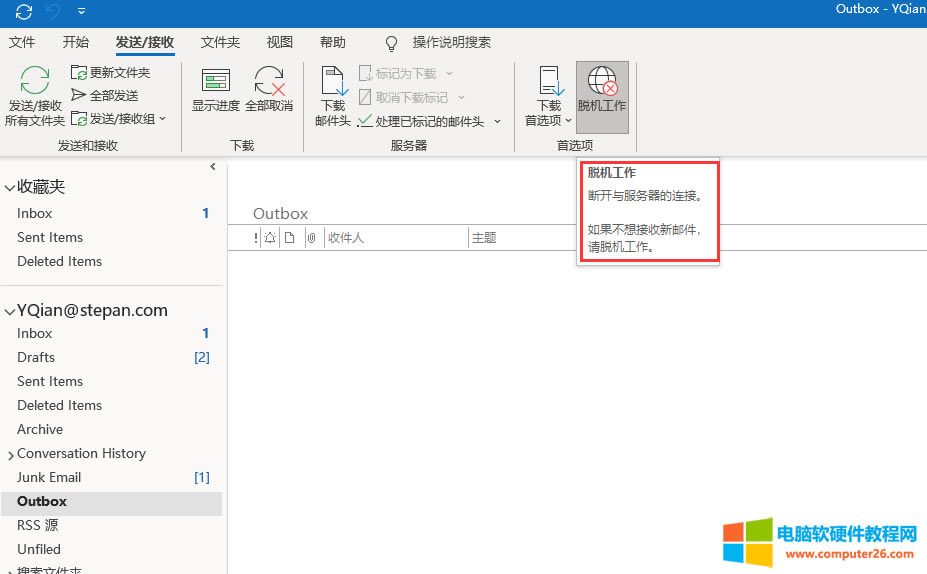The image size is (927, 574).
Task: Open Deleted Items under YQian@stepan.com
Action: (111, 406)
